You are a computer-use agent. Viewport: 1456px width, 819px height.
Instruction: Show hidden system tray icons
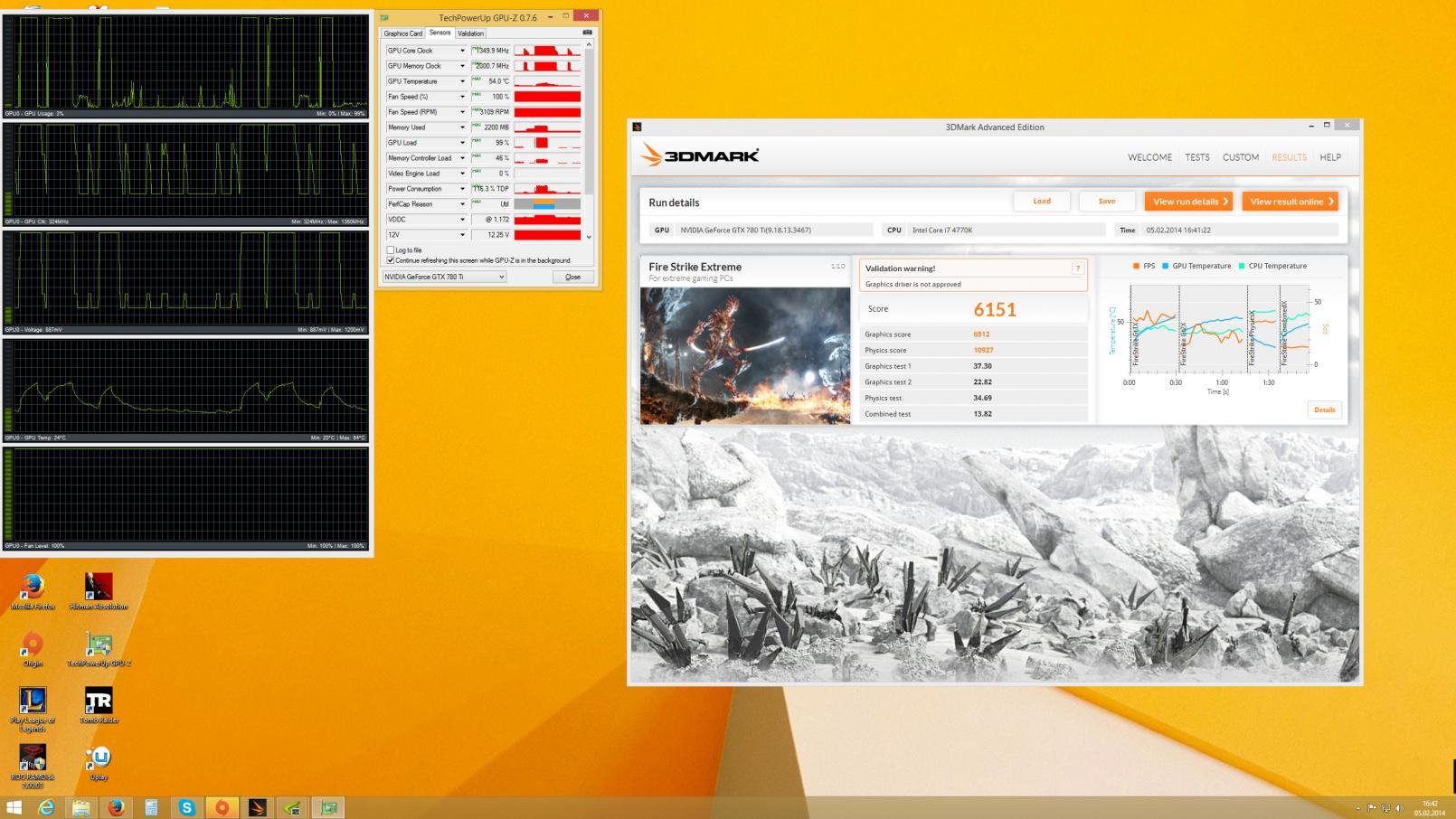point(1357,808)
